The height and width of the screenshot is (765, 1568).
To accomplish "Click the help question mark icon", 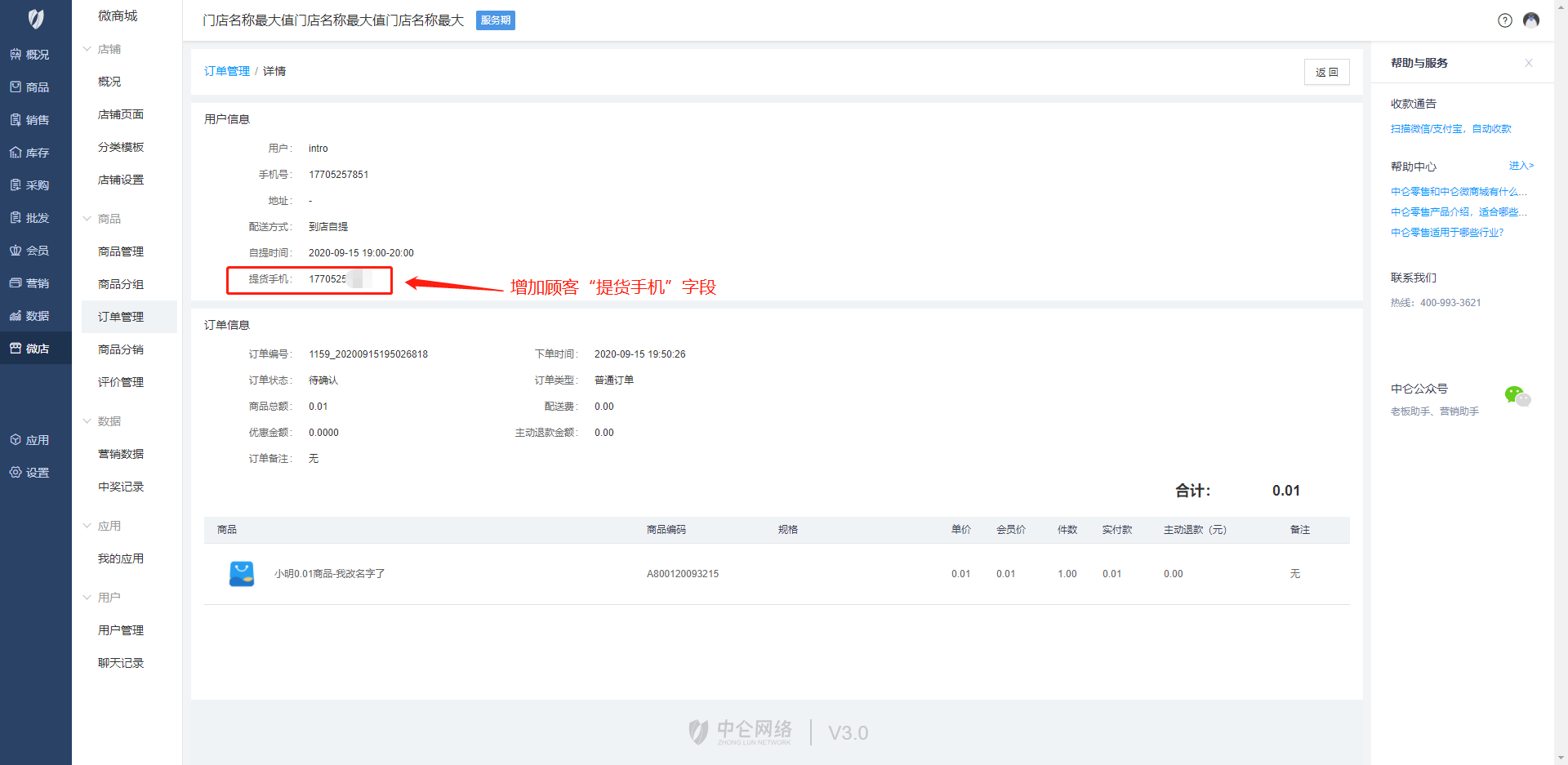I will (x=1504, y=20).
